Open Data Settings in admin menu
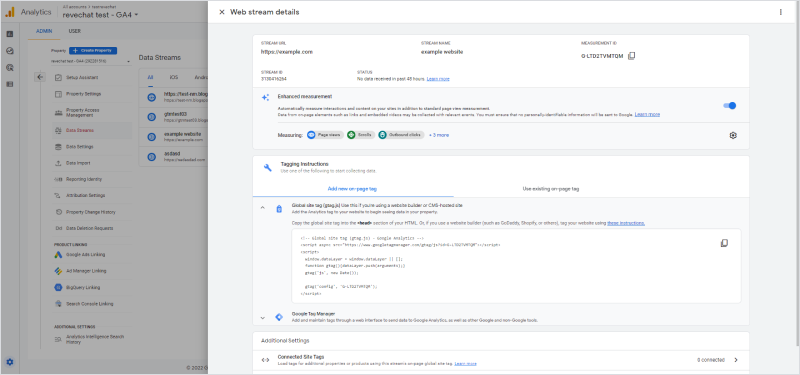The image size is (800, 375). [x=91, y=147]
